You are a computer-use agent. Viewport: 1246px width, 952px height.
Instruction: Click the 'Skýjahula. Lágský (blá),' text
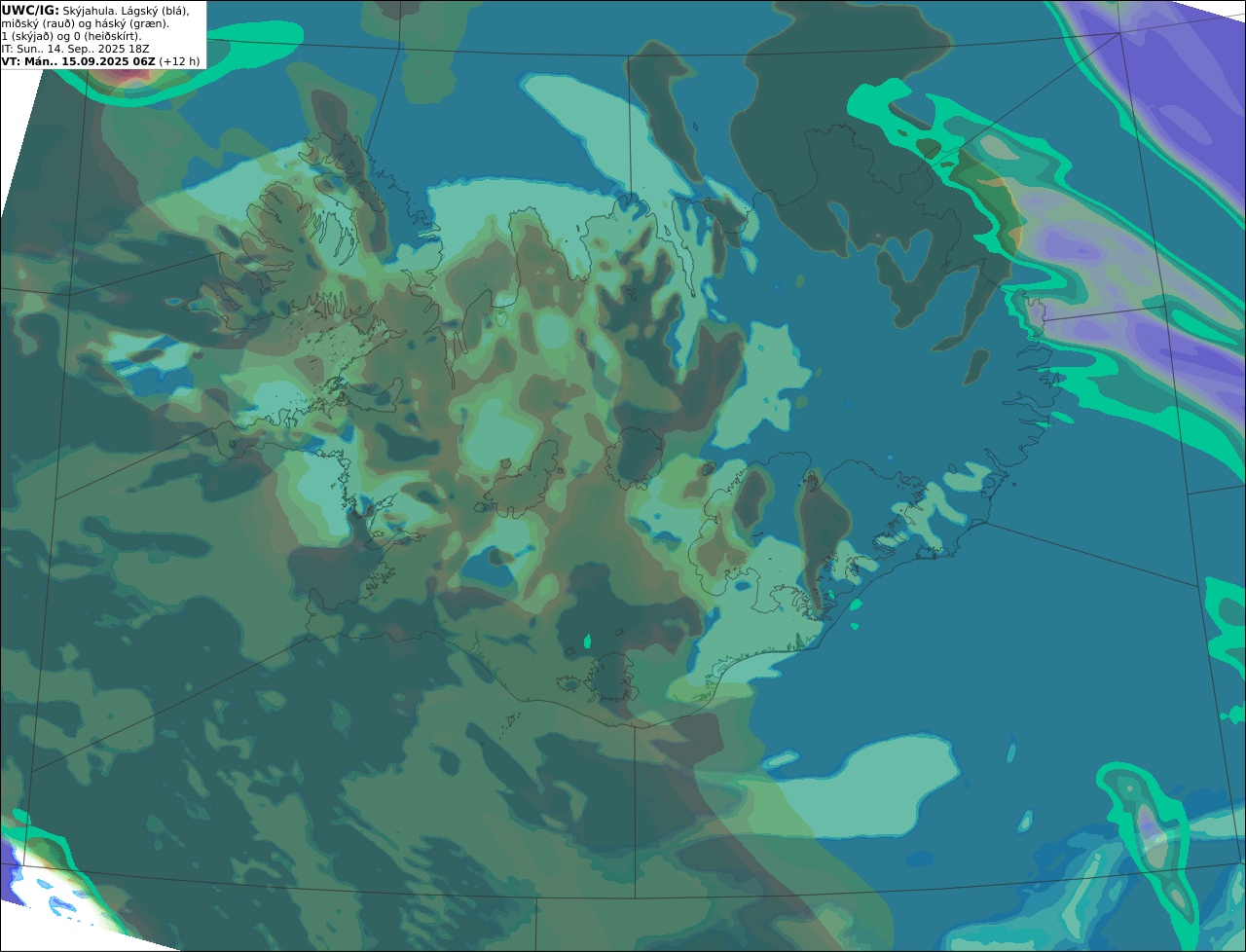[x=126, y=10]
